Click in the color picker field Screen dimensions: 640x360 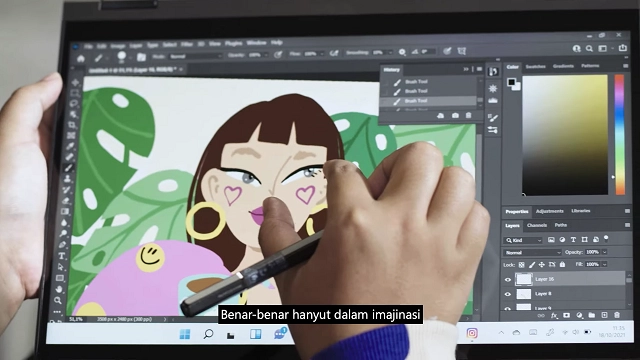coord(565,135)
